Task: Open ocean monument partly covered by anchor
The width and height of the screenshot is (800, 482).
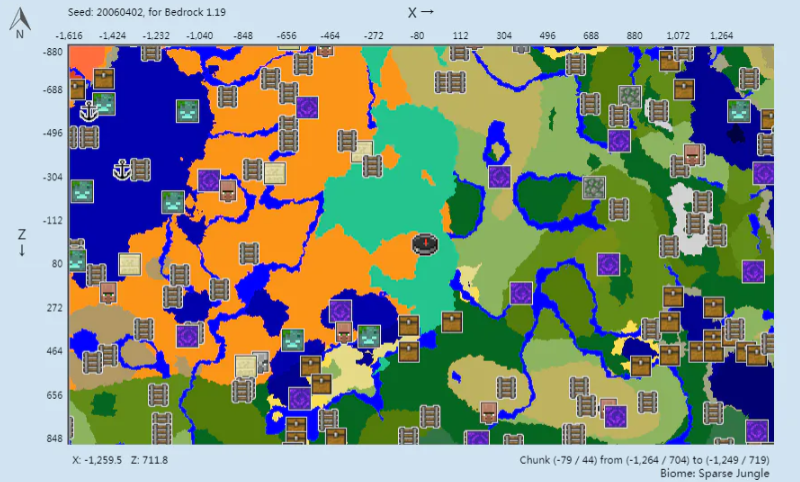Action: point(104,104)
